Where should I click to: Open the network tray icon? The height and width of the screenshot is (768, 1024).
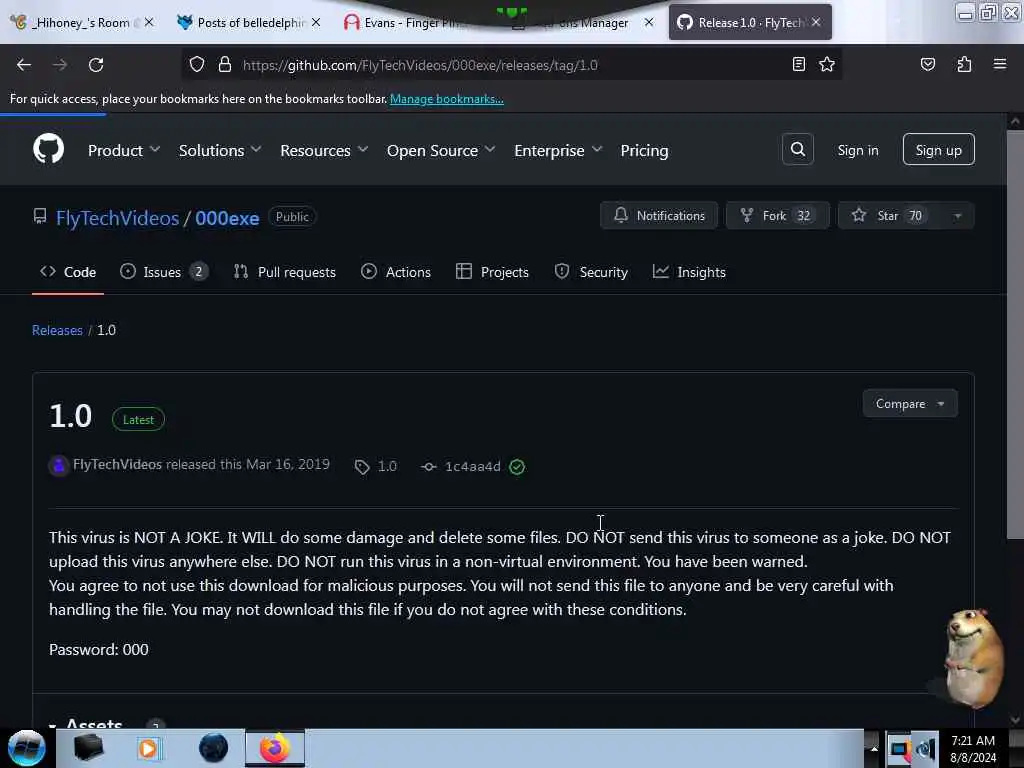click(x=899, y=749)
